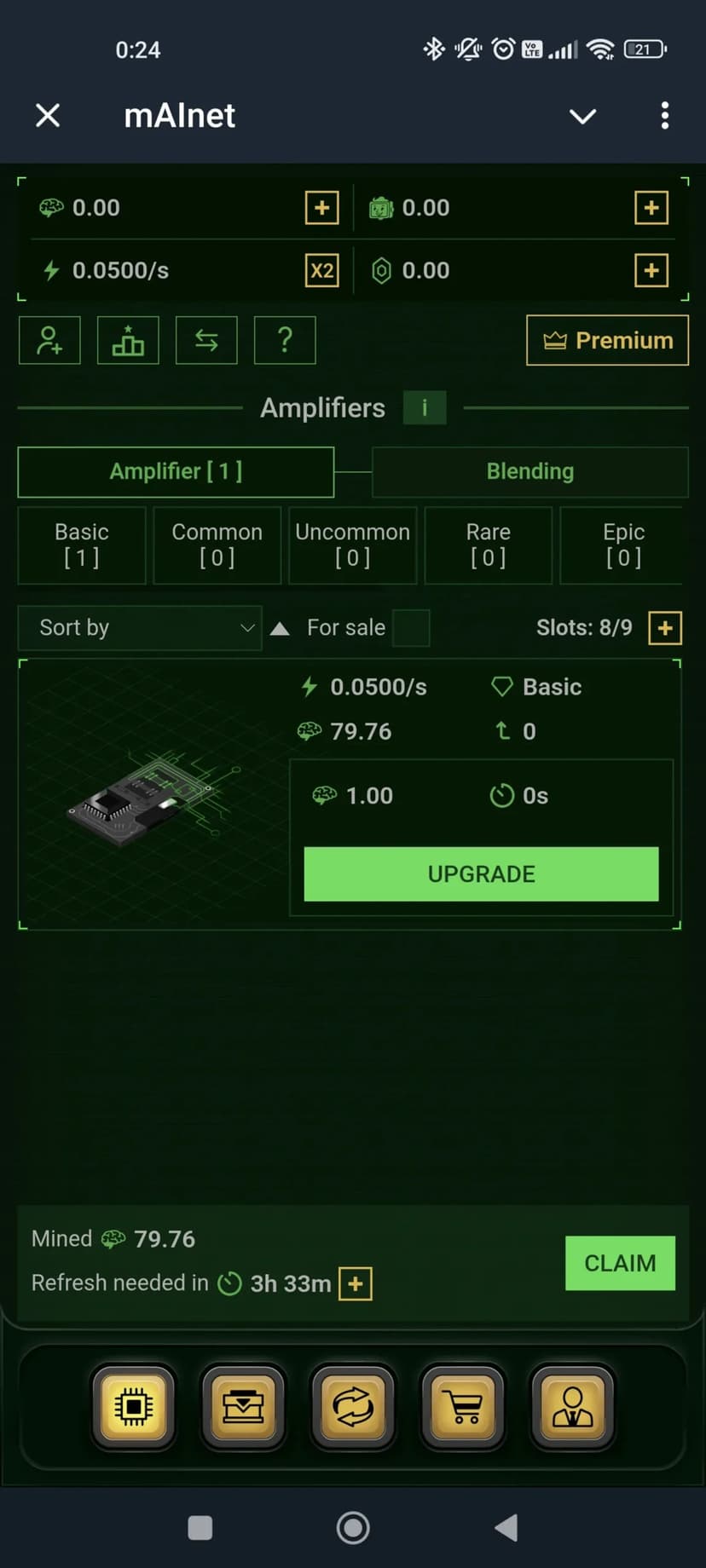Viewport: 706px width, 1568px height.
Task: Open the chip amplifiers icon in bottom bar
Action: click(x=134, y=1407)
